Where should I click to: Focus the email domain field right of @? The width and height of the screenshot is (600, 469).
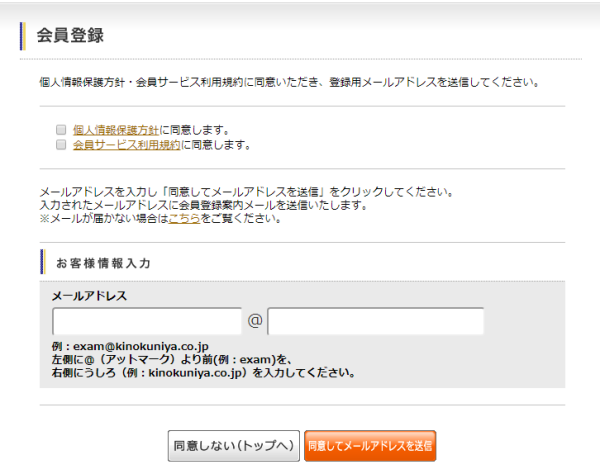pos(375,321)
